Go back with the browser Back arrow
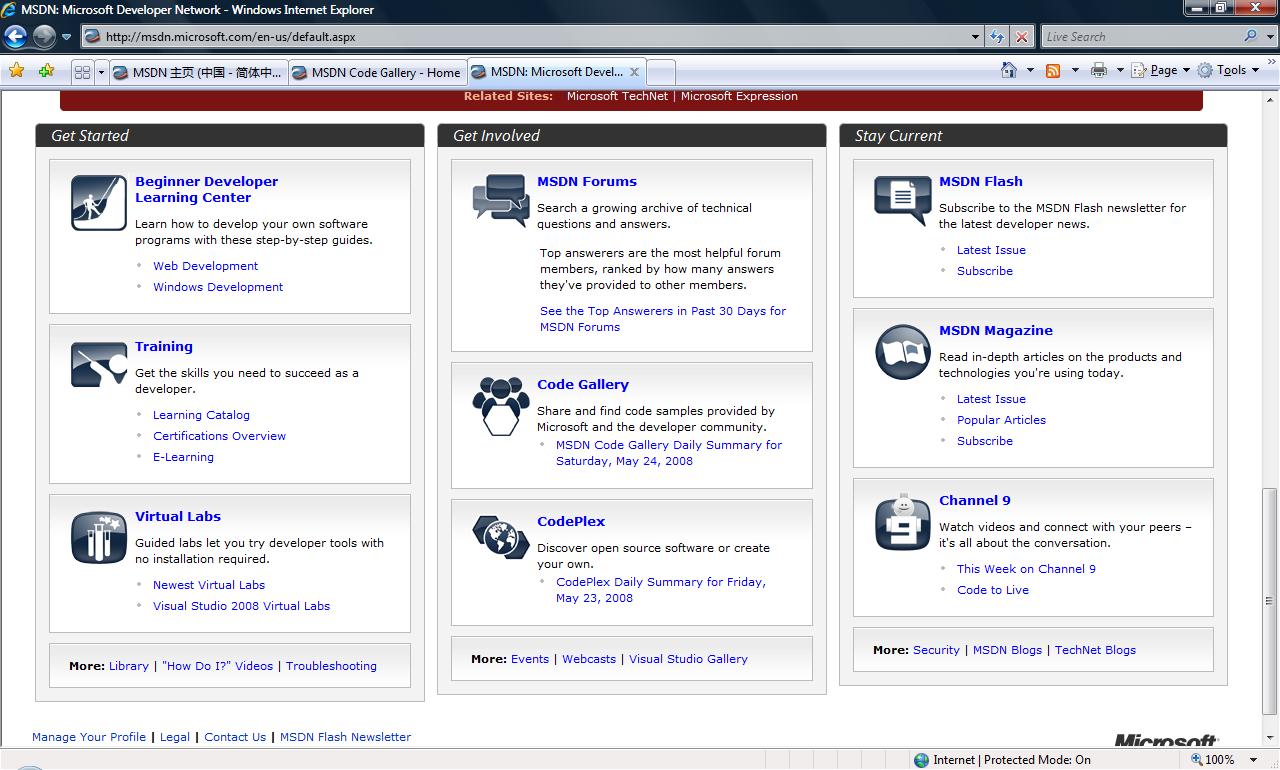The width and height of the screenshot is (1280, 770). point(15,37)
